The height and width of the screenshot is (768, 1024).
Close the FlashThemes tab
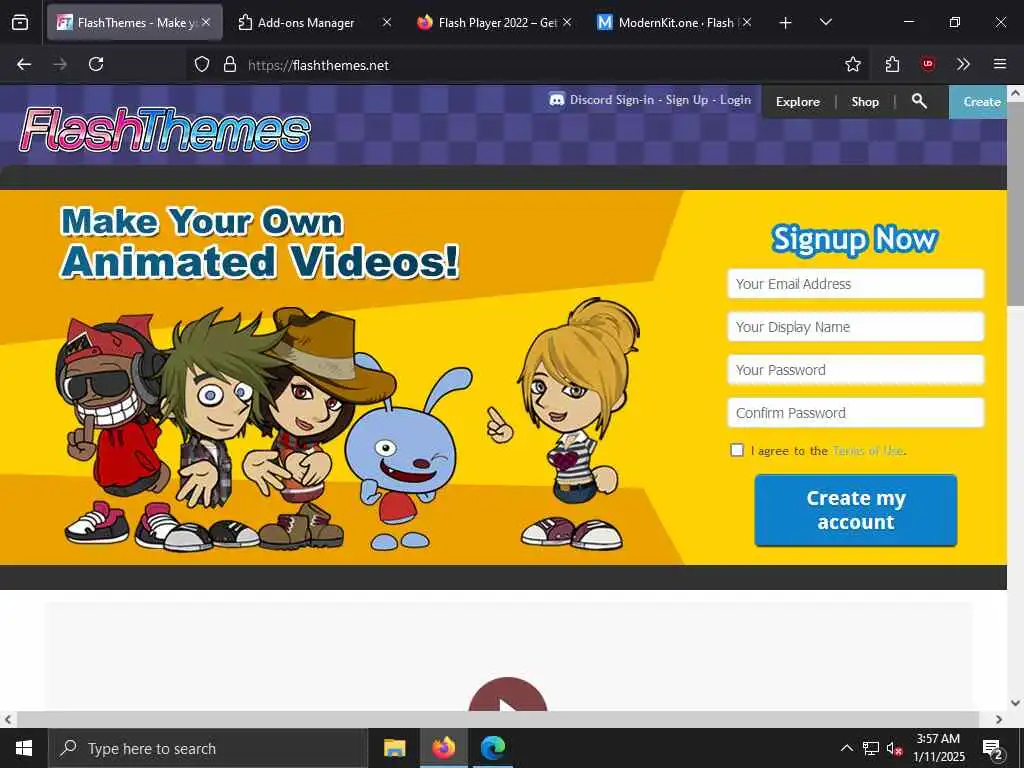point(206,22)
